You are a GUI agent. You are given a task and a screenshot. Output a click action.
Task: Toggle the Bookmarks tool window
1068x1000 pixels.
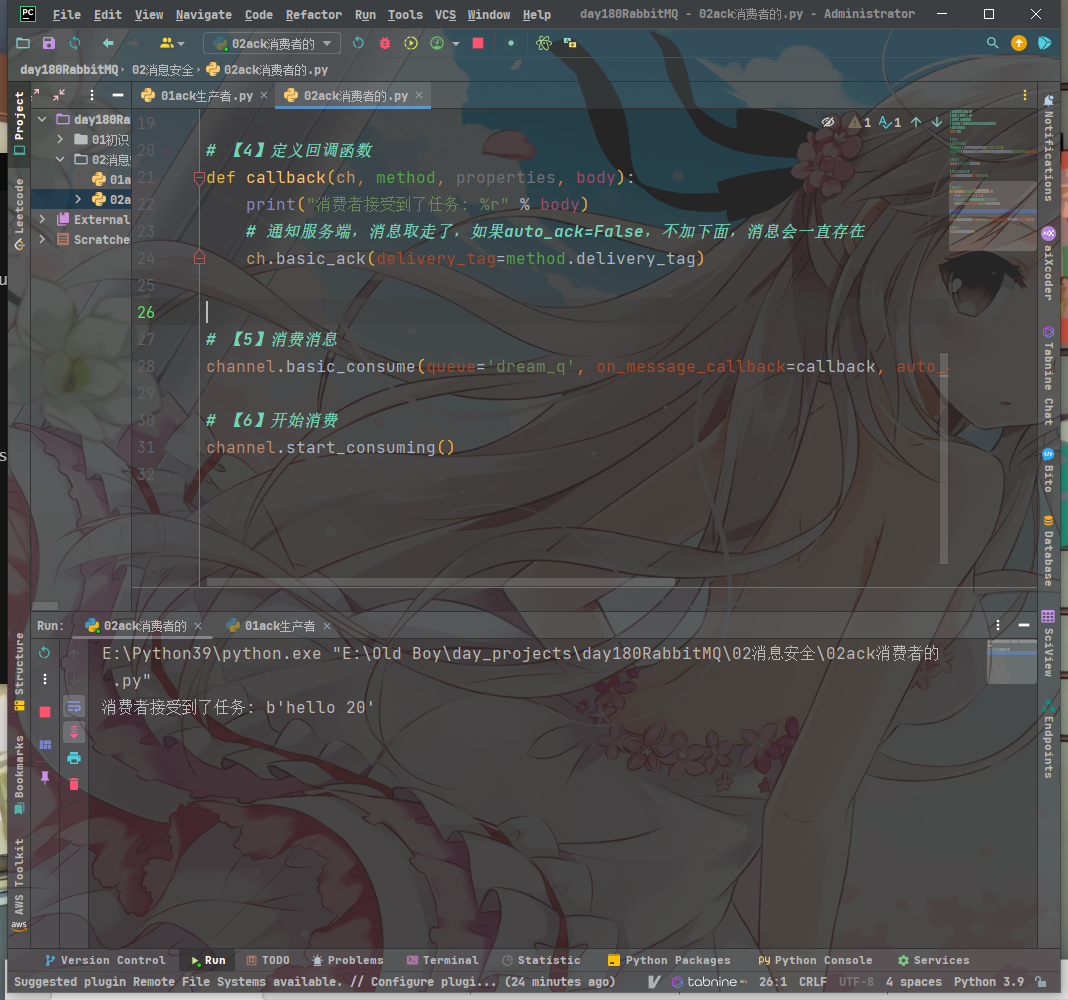(x=19, y=775)
